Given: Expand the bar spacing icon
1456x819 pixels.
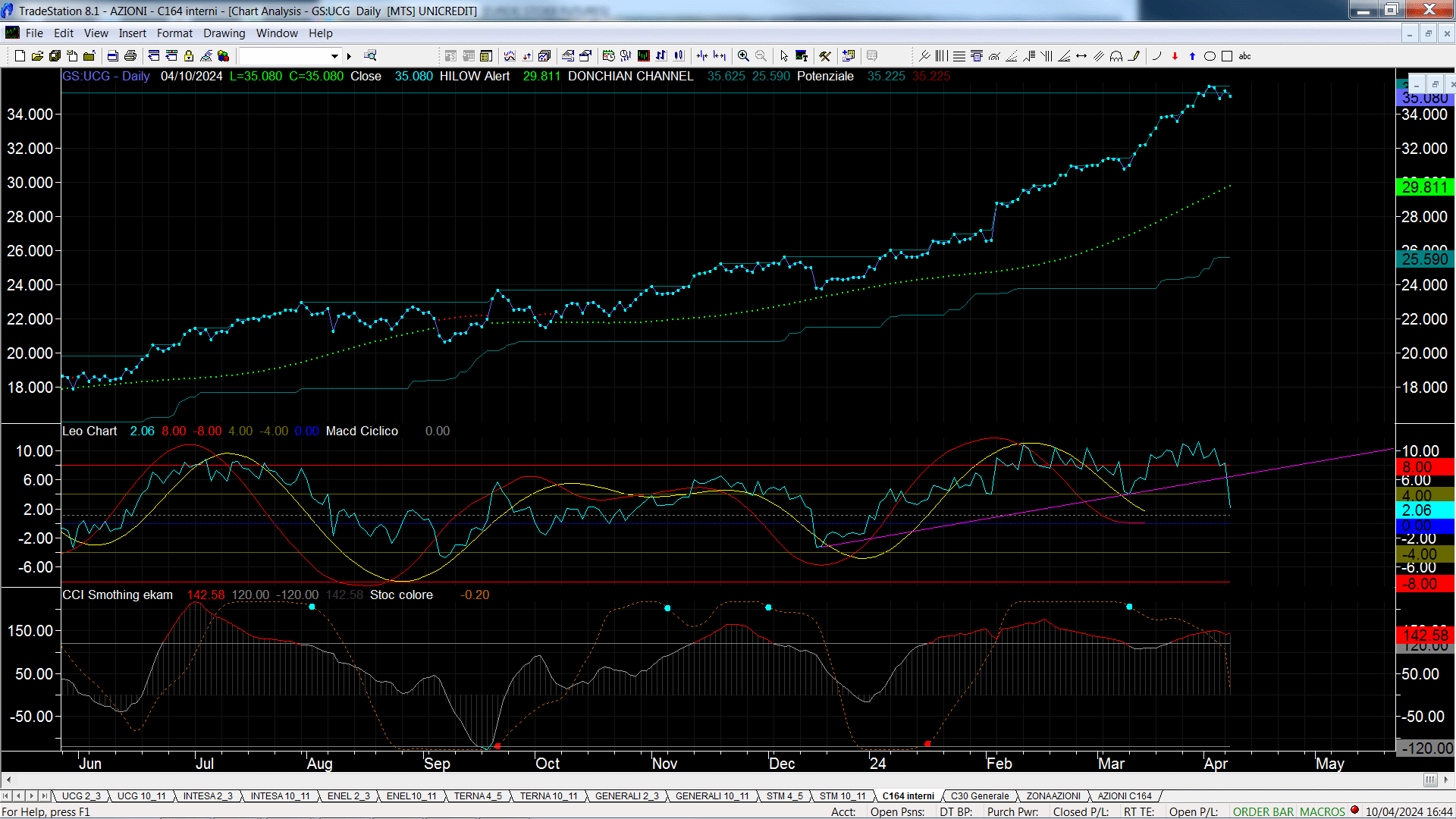Looking at the screenshot, I should coord(720,55).
